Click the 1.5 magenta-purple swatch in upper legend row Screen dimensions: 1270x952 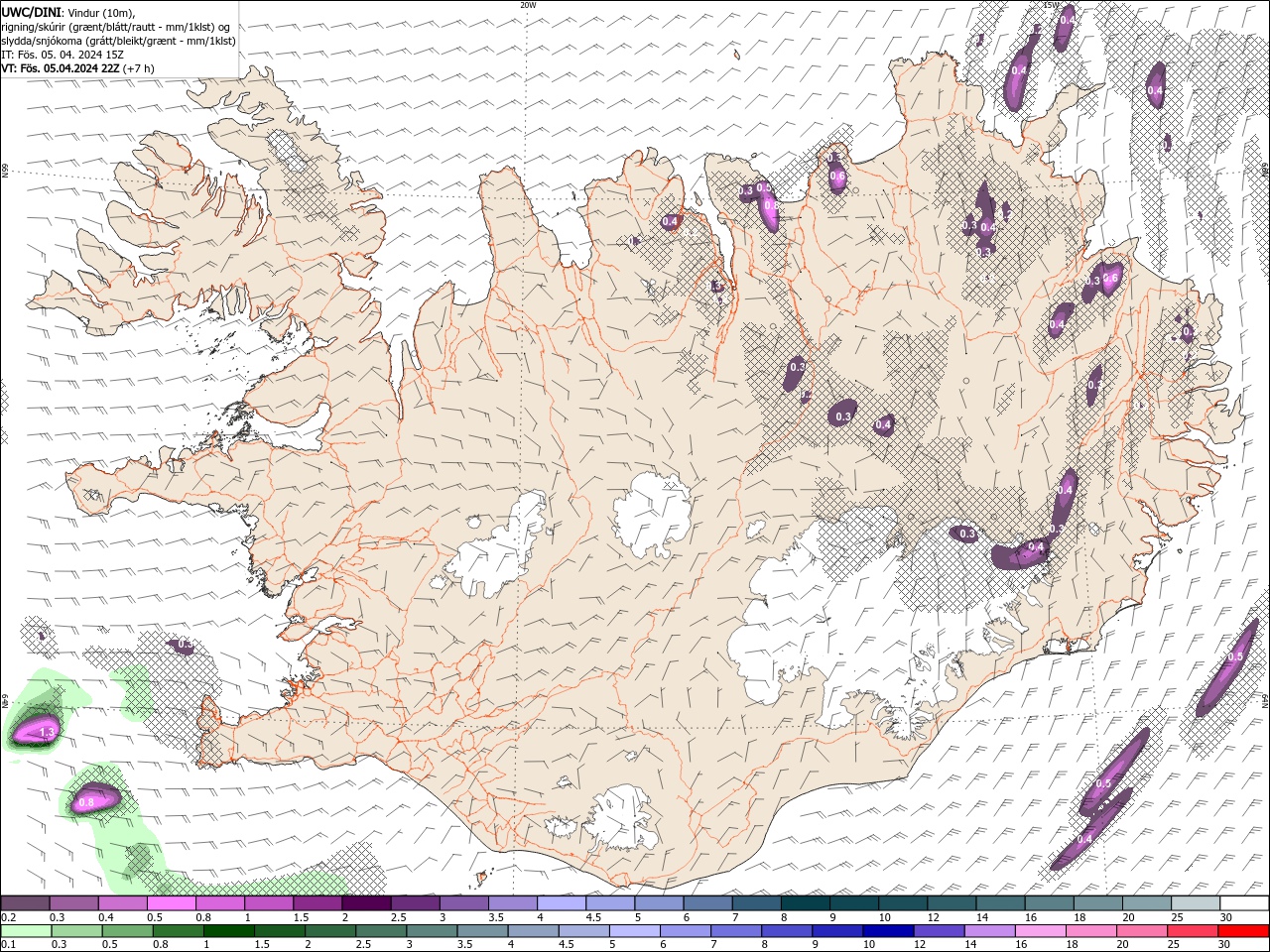[x=317, y=903]
